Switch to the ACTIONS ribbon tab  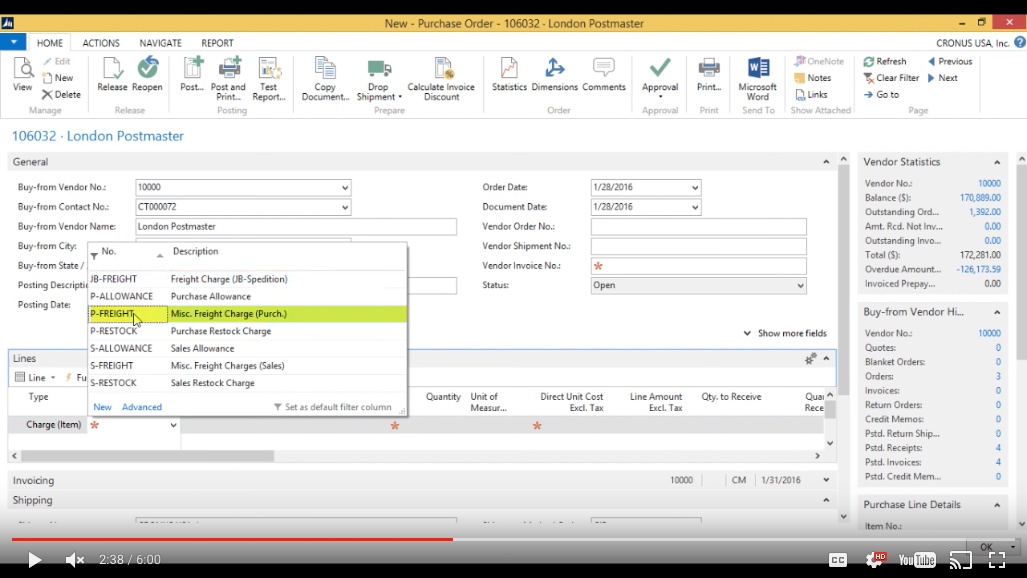tap(101, 43)
